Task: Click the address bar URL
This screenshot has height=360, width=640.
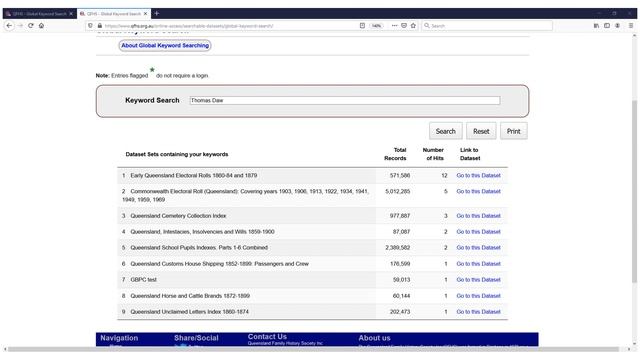Action: (x=189, y=26)
